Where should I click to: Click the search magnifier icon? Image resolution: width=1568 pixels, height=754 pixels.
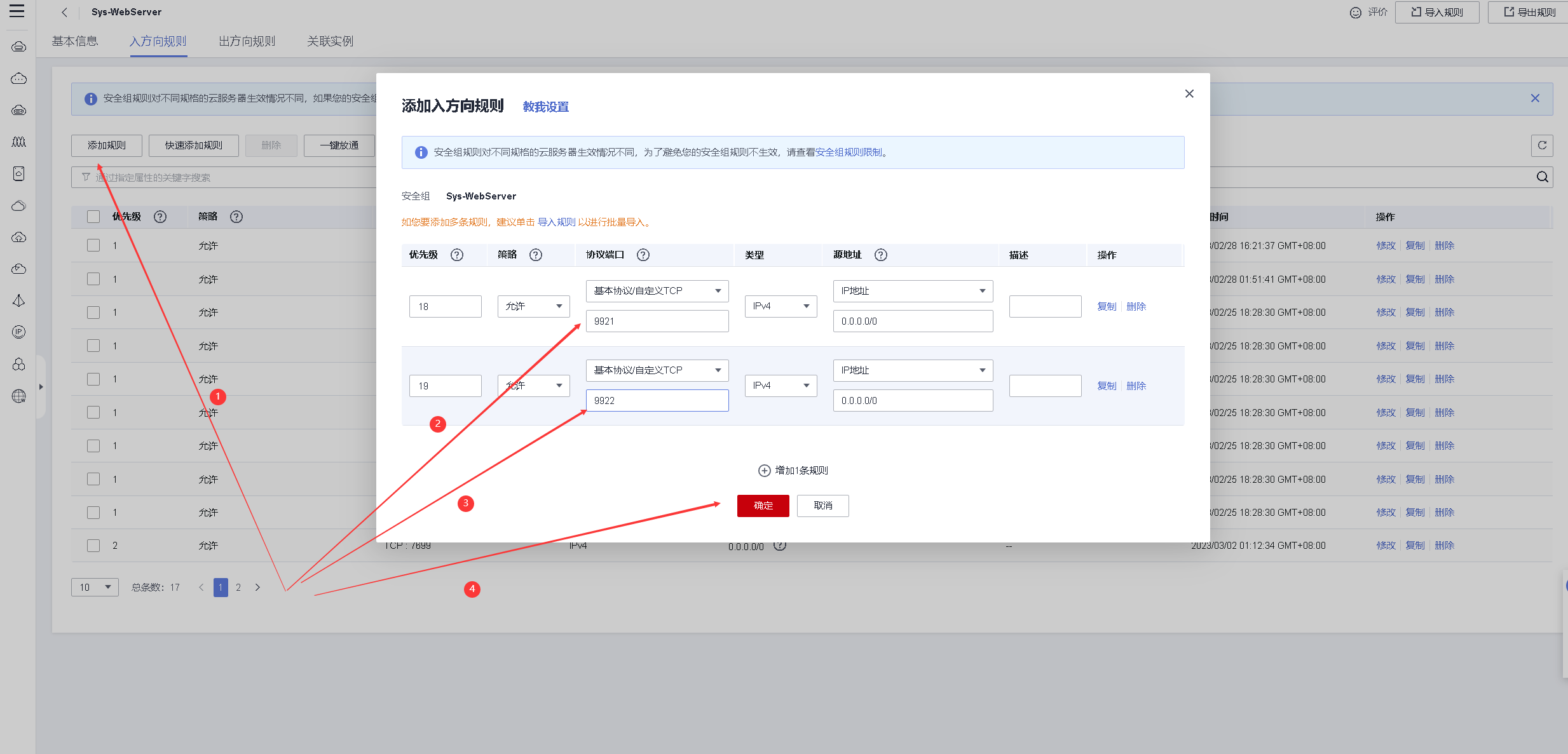1542,177
